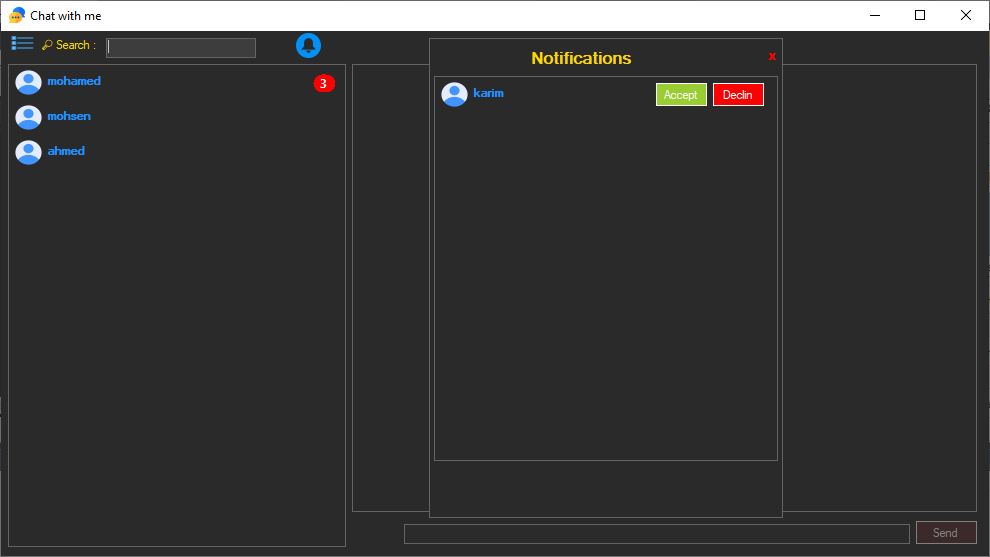This screenshot has height=557, width=990.
Task: Click ahmed's profile avatar
Action: 28,152
